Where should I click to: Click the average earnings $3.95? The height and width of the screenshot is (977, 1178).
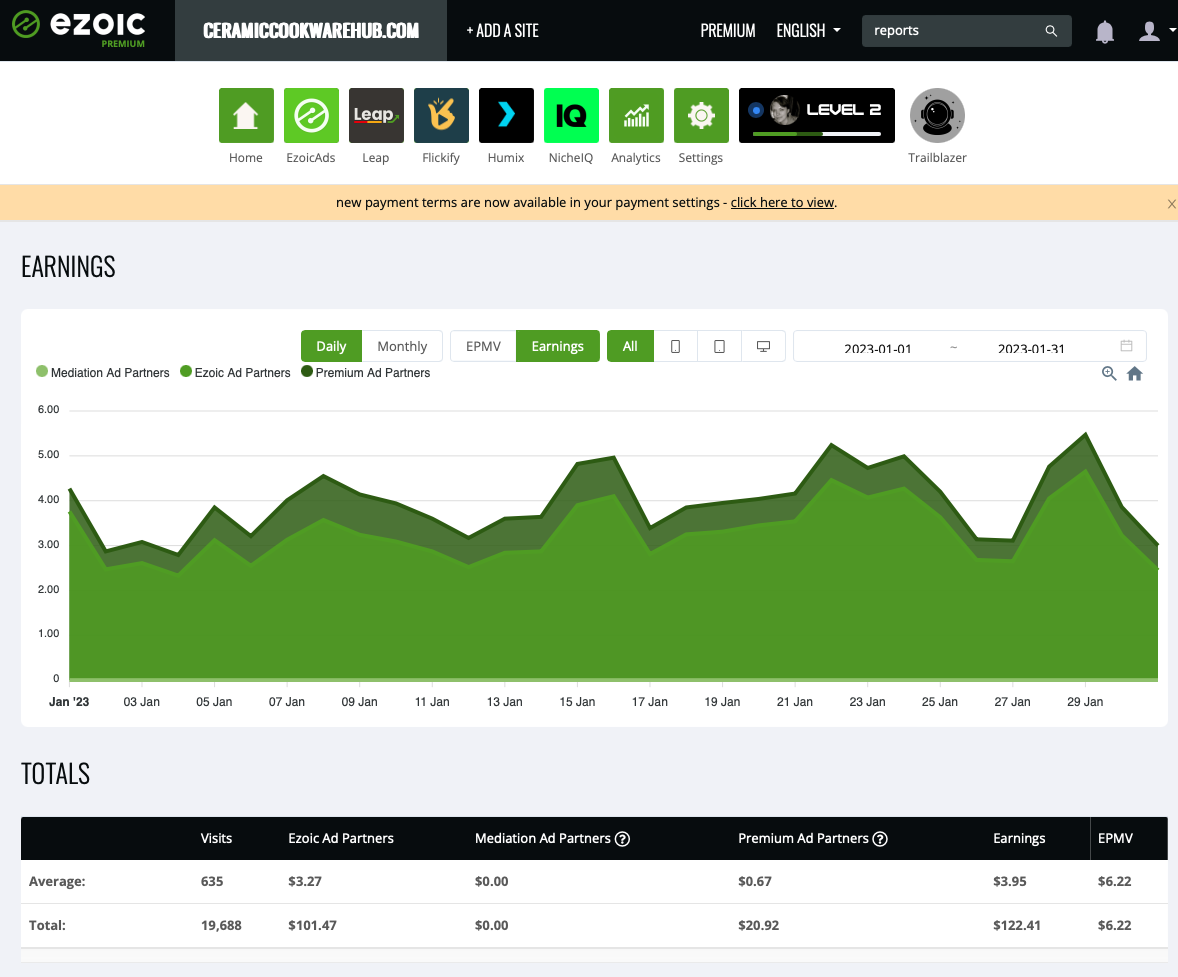pos(1009,881)
